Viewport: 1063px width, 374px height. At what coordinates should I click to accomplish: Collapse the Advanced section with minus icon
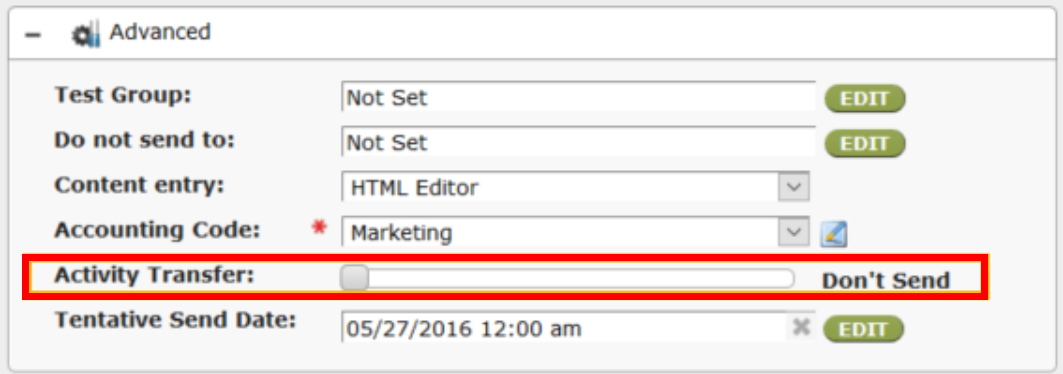point(32,35)
